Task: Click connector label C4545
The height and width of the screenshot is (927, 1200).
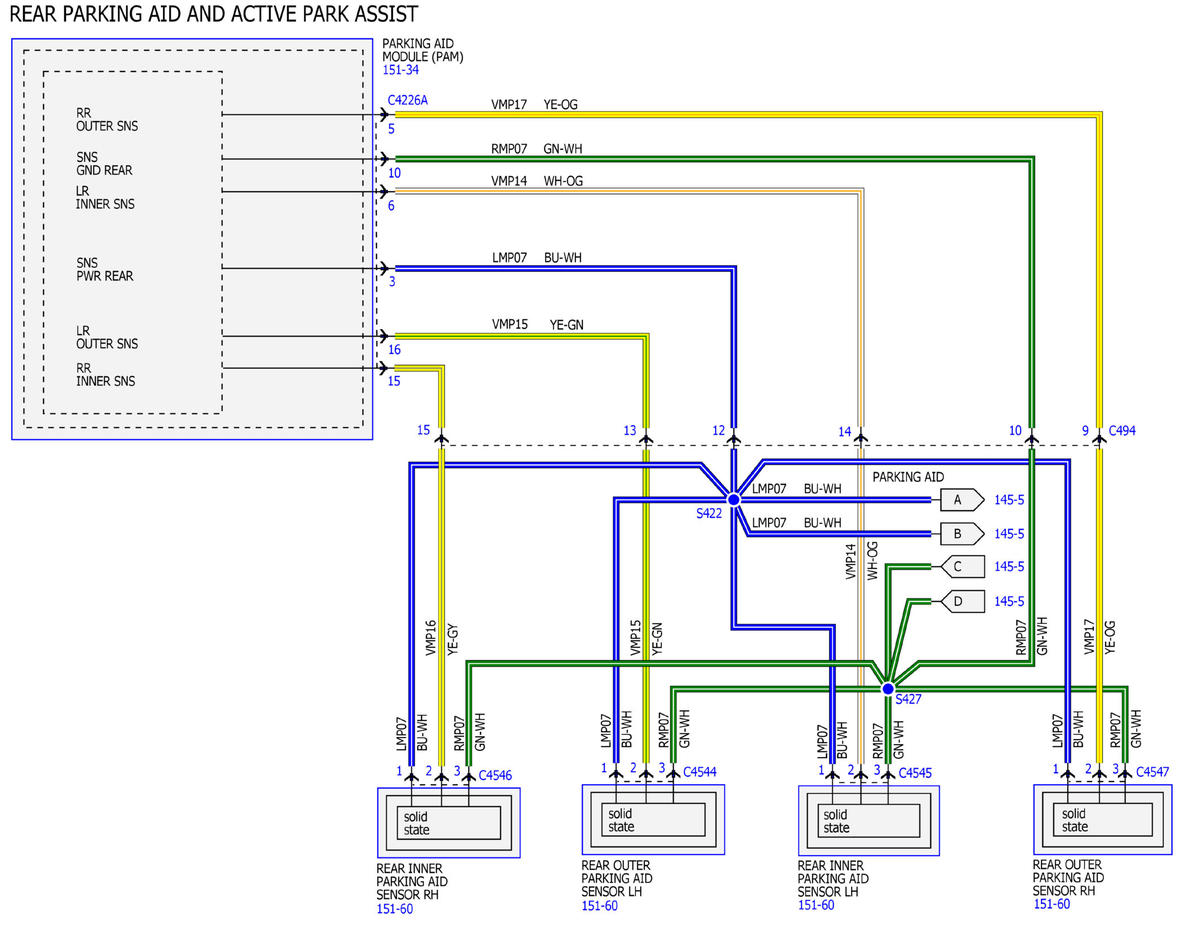Action: point(916,772)
